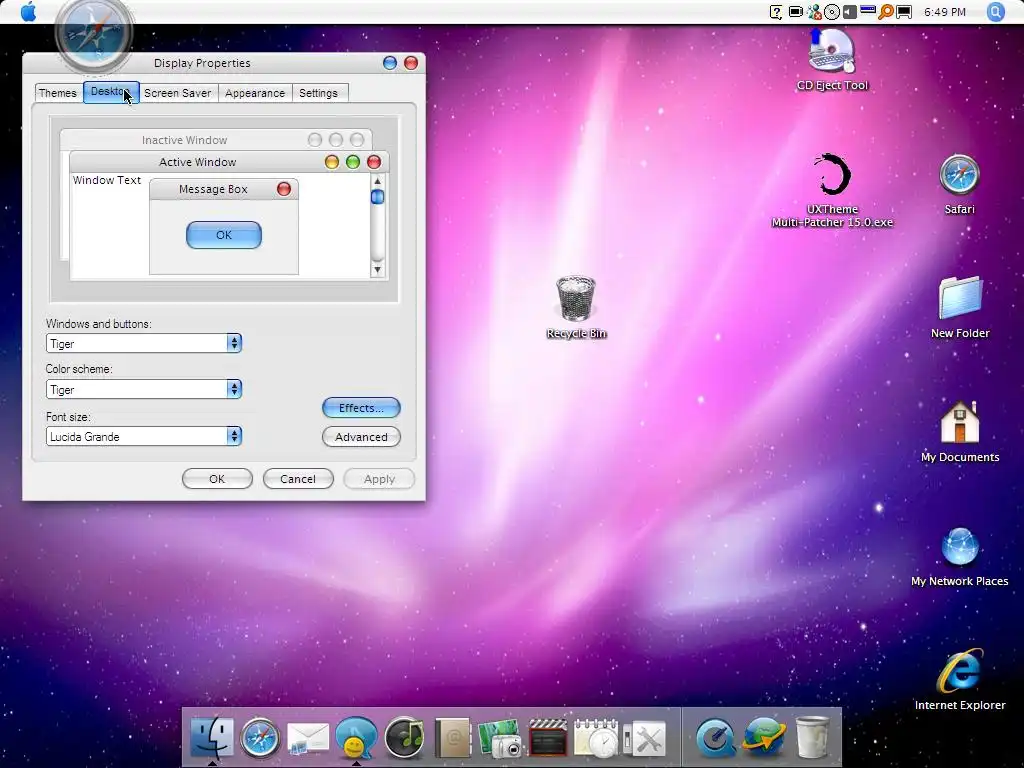Click the Spotlight search icon in menu bar
The height and width of the screenshot is (768, 1024).
coord(995,12)
